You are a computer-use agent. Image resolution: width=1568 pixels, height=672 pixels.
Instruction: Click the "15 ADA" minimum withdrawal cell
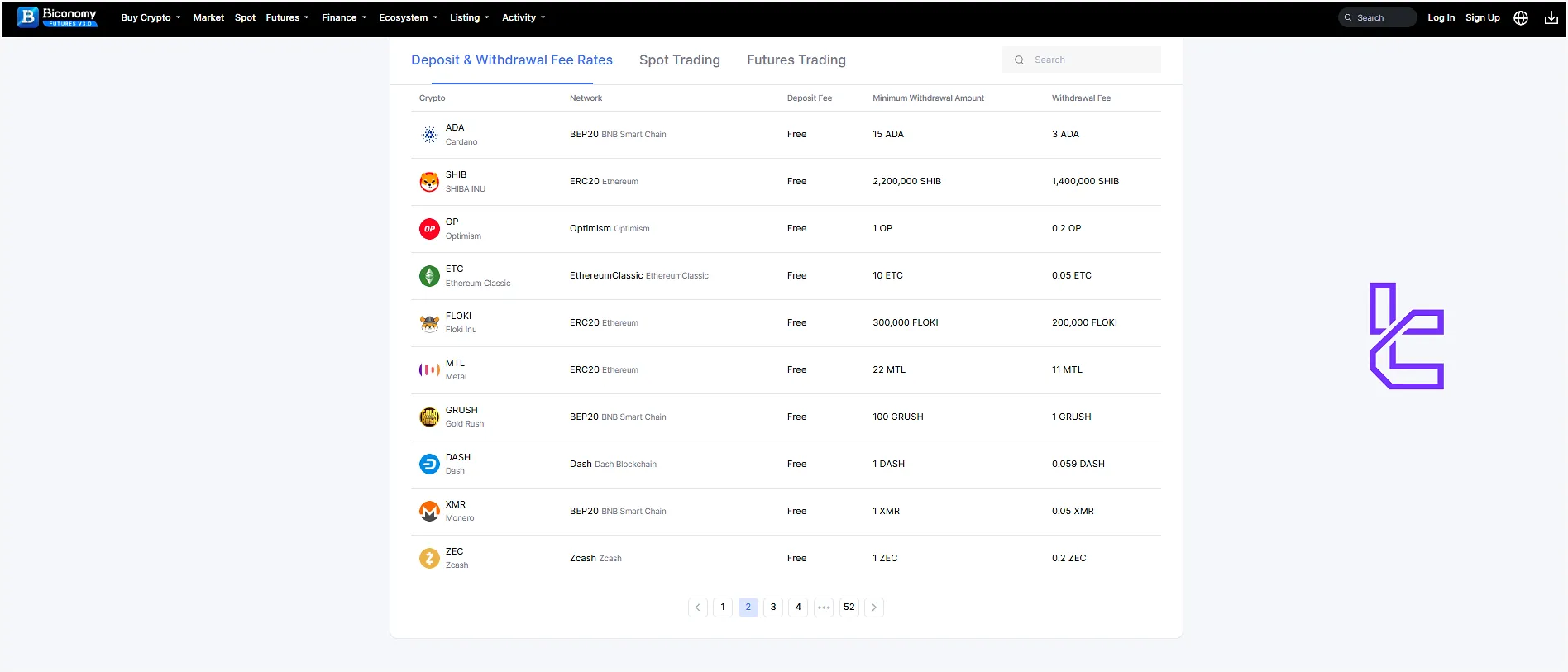pyautogui.click(x=888, y=135)
